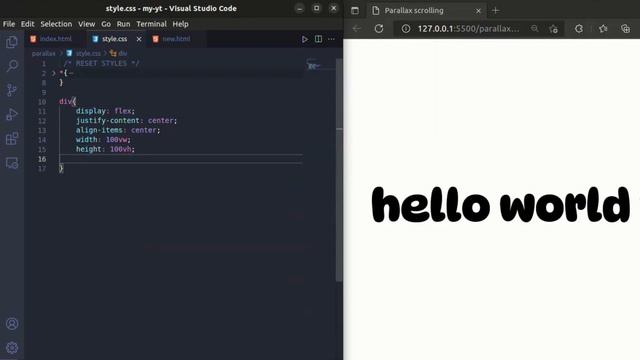Click the 'display: flex;' code line
This screenshot has height=360, width=640.
click(105, 111)
